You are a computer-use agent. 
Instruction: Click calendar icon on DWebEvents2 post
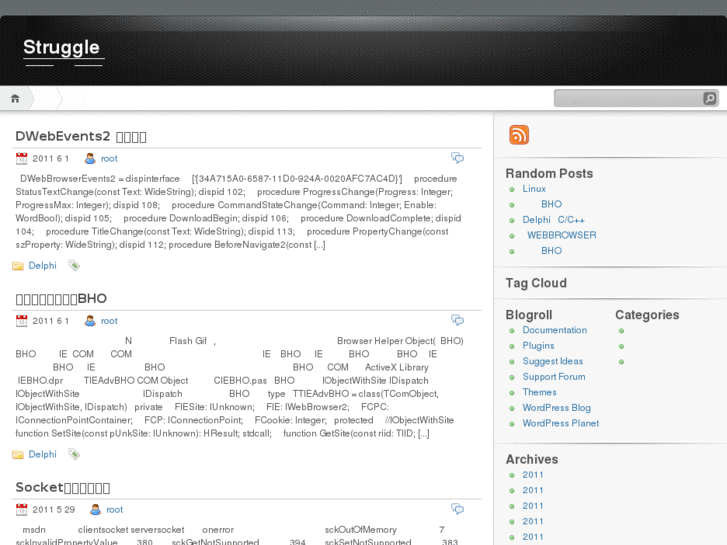(21, 159)
